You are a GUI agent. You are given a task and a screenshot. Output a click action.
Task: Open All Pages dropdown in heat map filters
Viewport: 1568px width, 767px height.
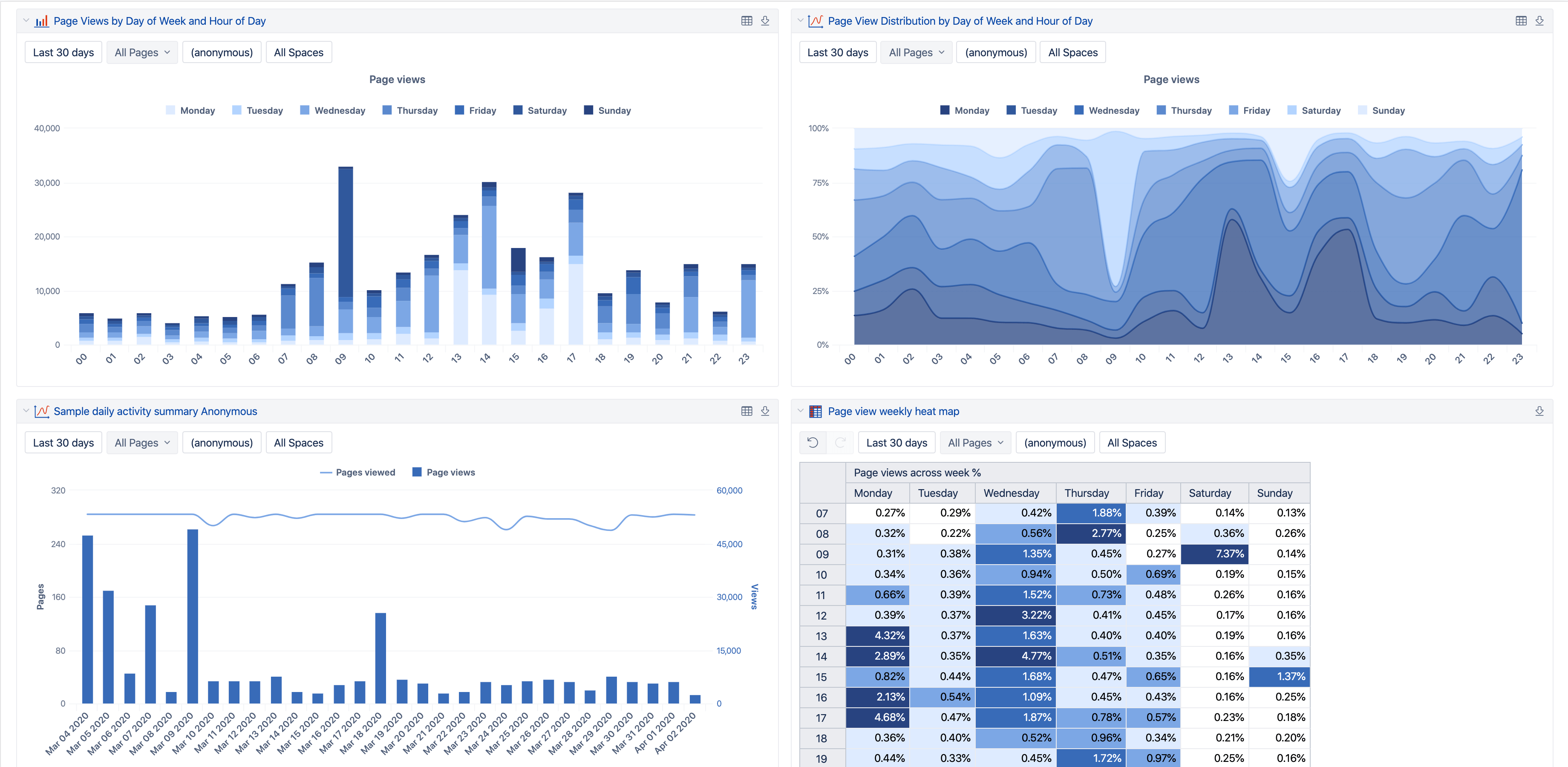click(975, 443)
